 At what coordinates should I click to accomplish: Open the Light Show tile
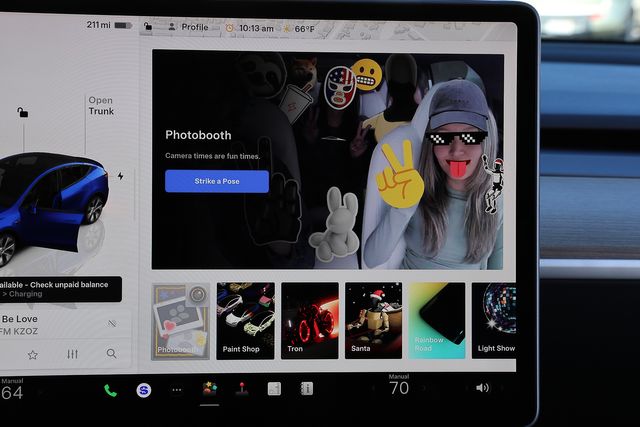(x=497, y=320)
